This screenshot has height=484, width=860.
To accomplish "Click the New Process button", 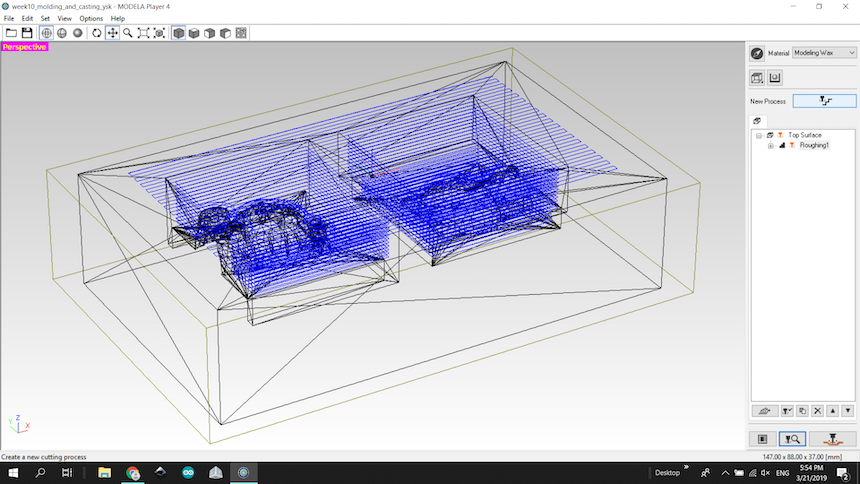I will pos(824,101).
